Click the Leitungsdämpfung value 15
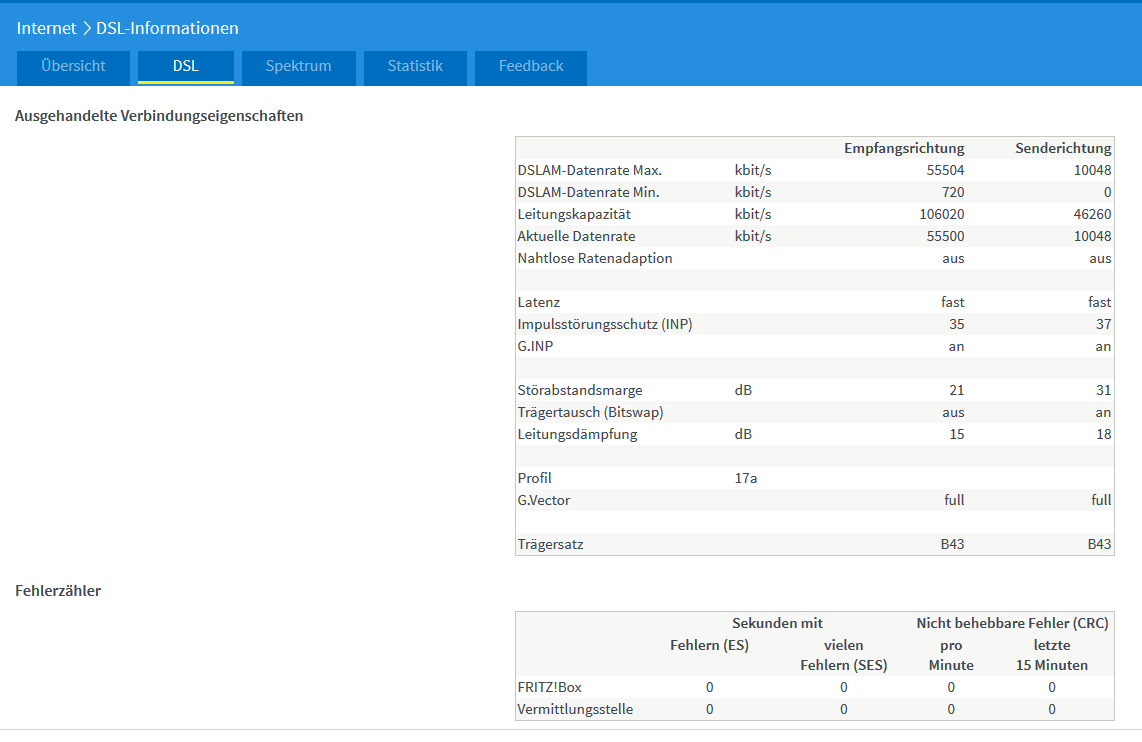Image resolution: width=1142 pixels, height=742 pixels. click(x=956, y=434)
